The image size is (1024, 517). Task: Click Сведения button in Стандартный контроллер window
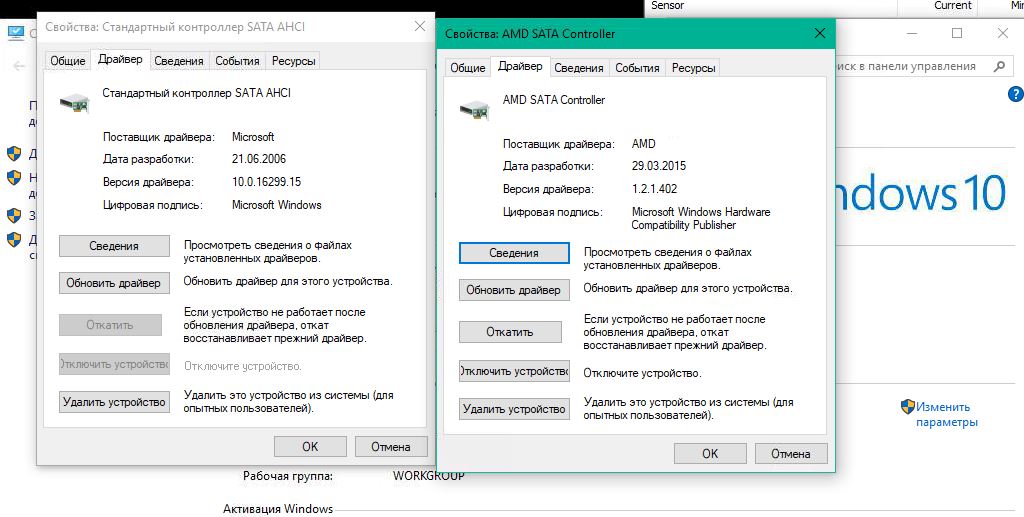(114, 246)
